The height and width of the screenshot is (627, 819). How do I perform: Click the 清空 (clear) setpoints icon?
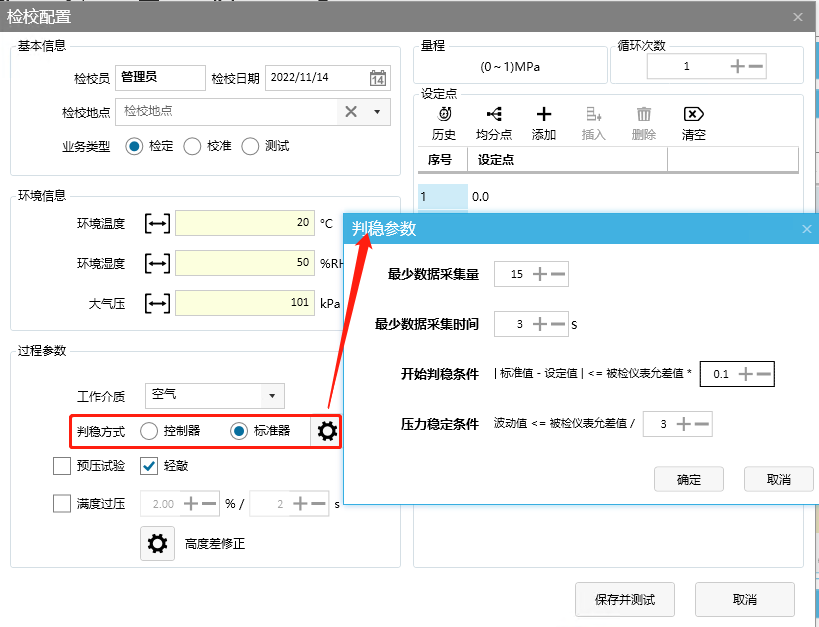coord(694,115)
